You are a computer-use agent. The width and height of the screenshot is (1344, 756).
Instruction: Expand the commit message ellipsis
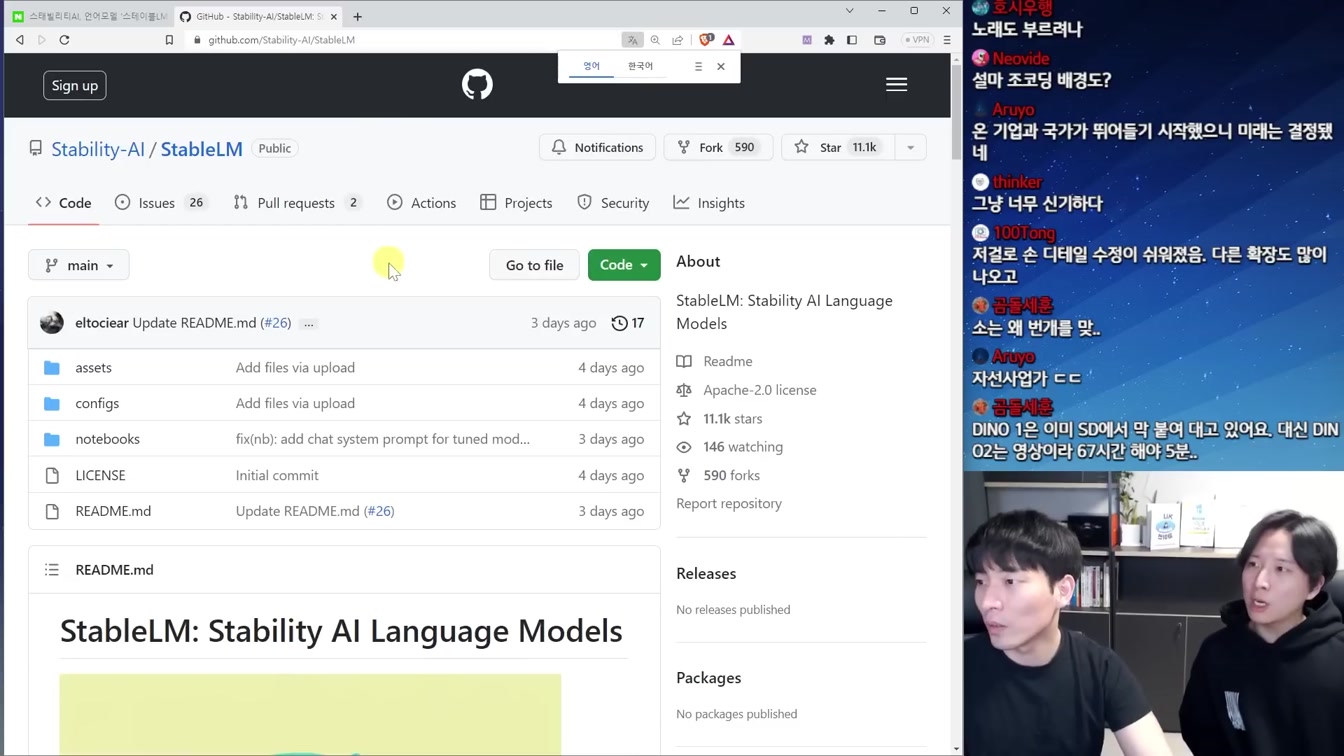(x=309, y=324)
